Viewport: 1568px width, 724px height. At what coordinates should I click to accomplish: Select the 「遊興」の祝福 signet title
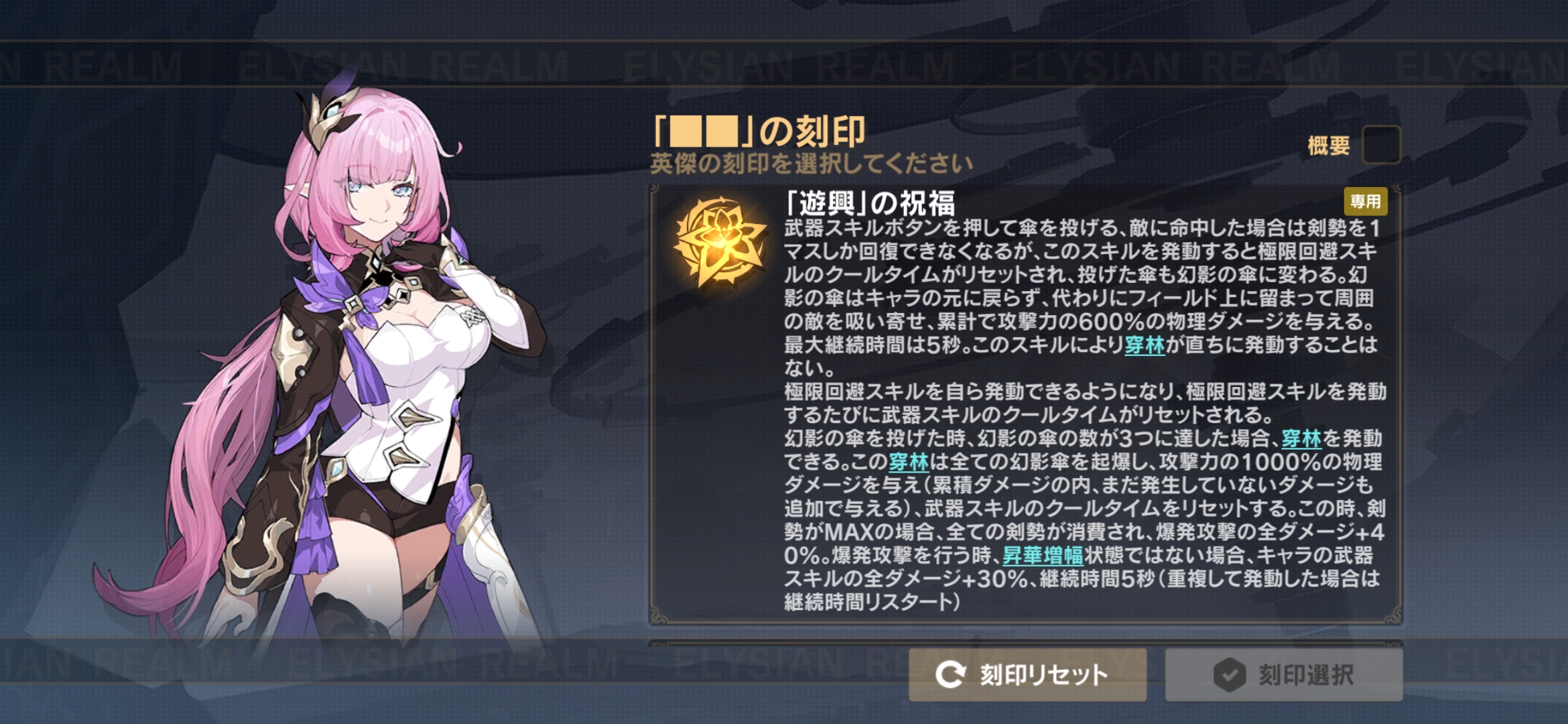click(870, 202)
